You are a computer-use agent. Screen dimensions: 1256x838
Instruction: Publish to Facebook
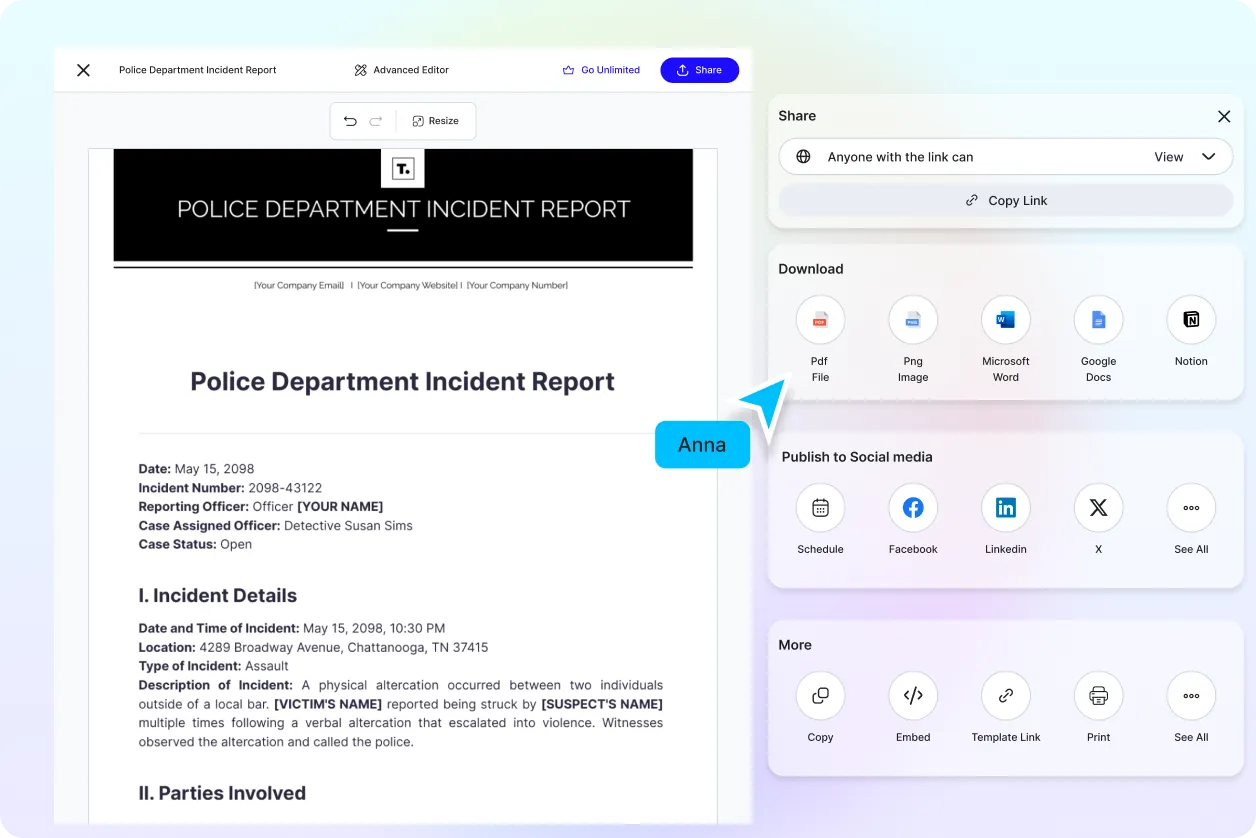(913, 508)
